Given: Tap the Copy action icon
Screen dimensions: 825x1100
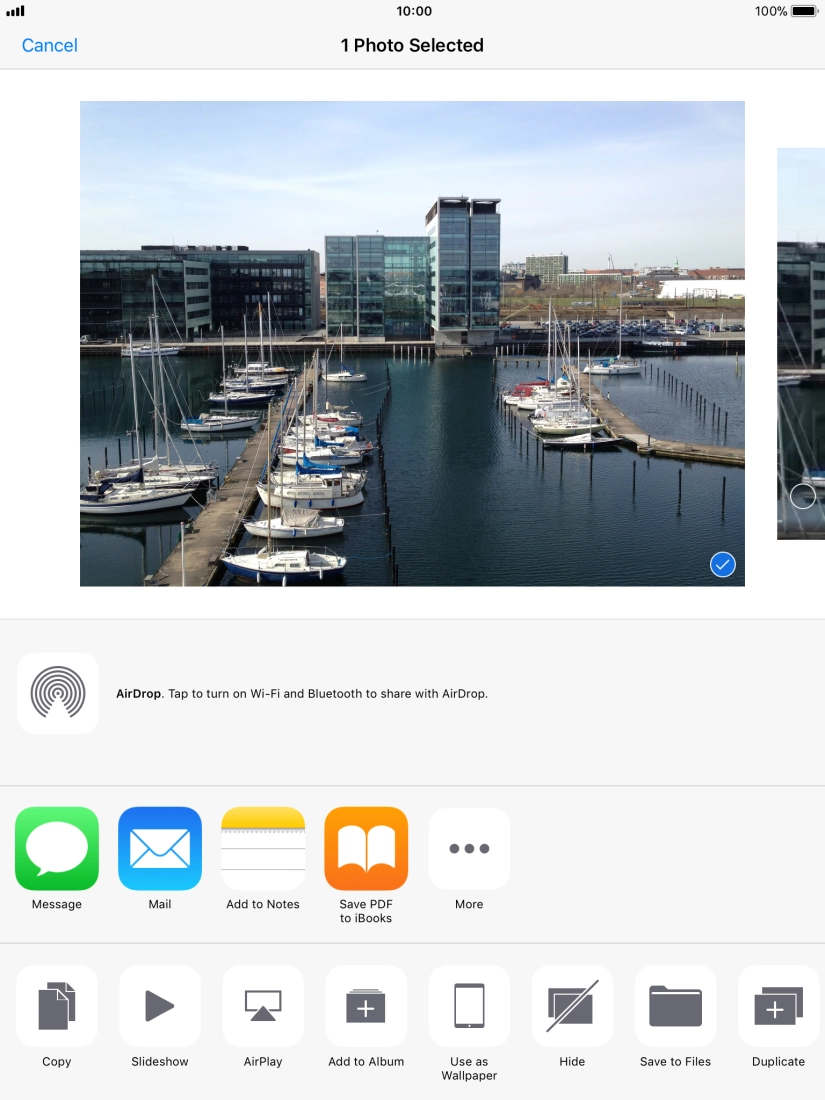Looking at the screenshot, I should (x=57, y=1006).
